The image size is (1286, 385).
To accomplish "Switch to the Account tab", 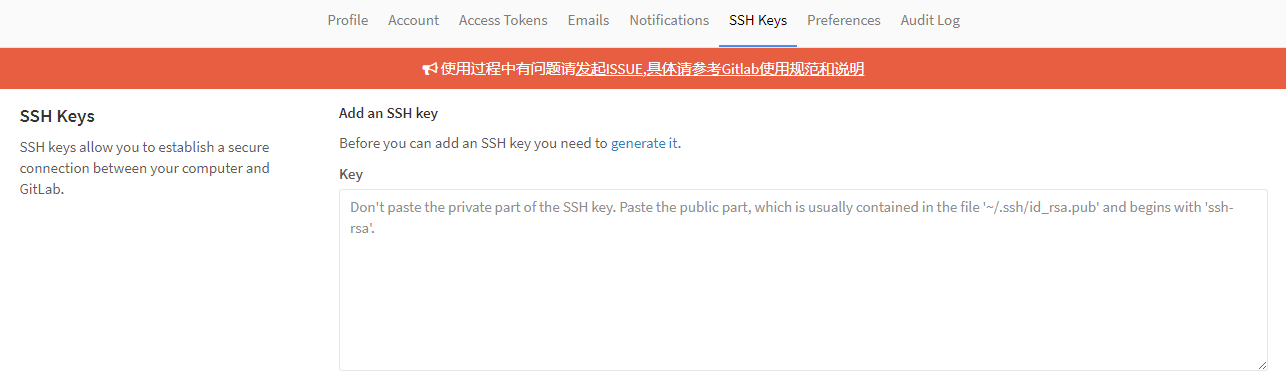I will pos(413,20).
